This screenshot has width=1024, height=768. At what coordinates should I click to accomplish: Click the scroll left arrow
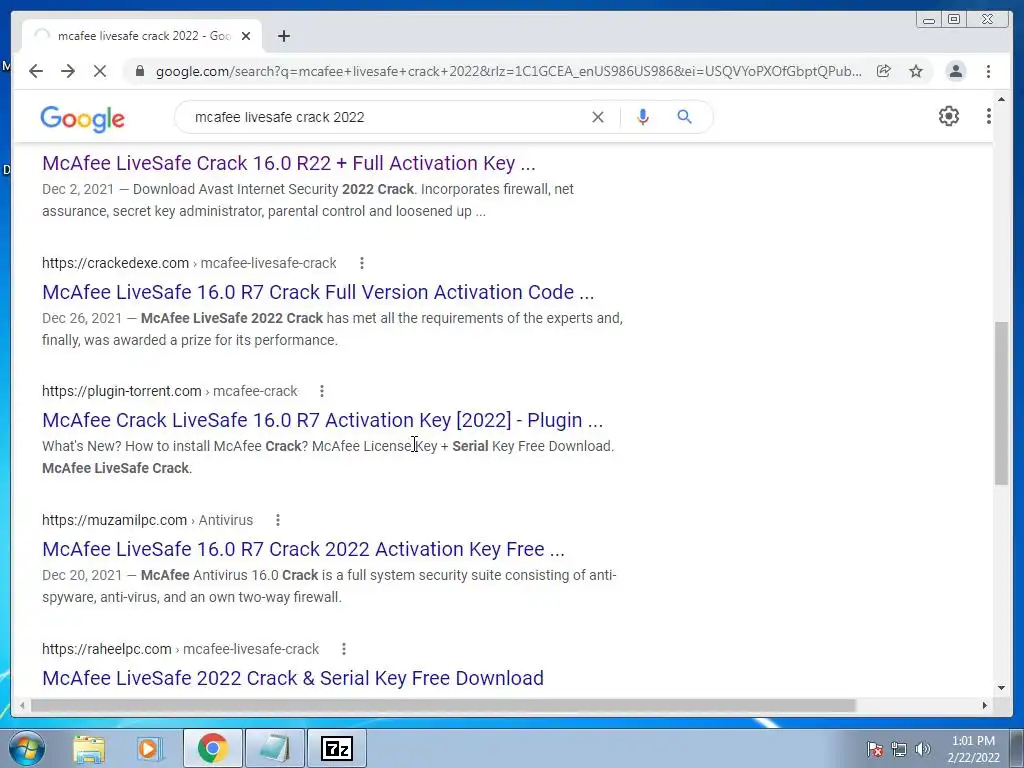point(22,705)
